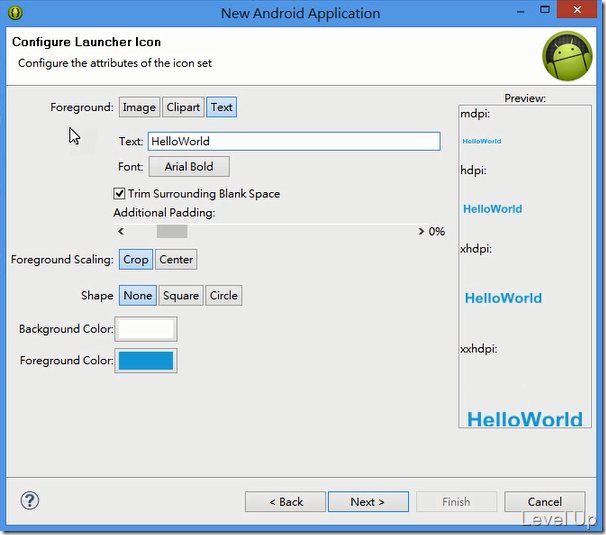Open the Background Color white swatch
The image size is (606, 535).
pyautogui.click(x=146, y=329)
